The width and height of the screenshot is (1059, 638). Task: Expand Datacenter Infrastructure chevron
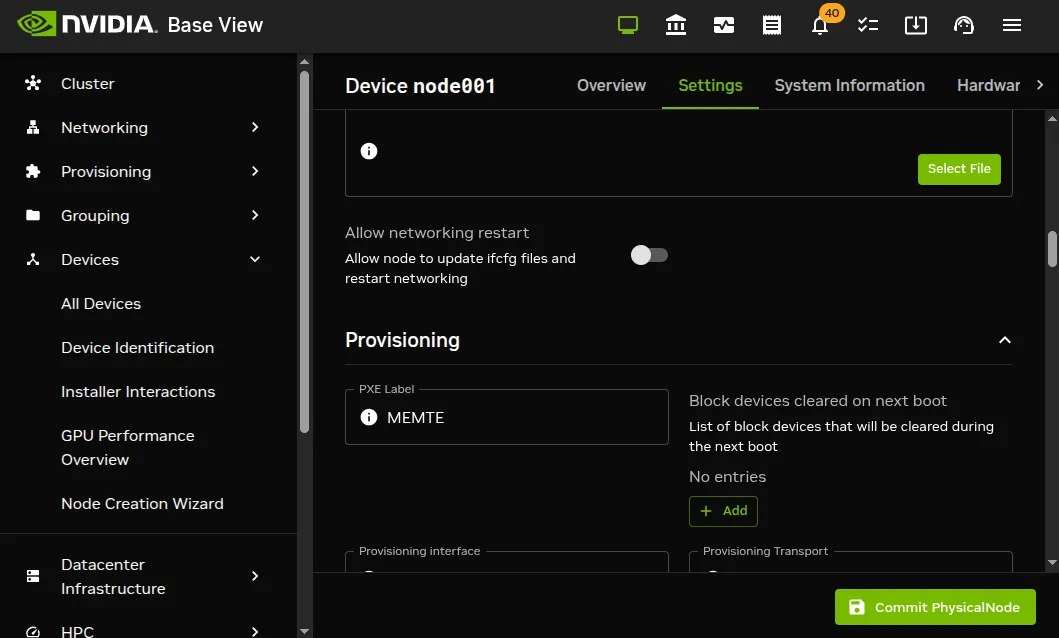pyautogui.click(x=255, y=576)
